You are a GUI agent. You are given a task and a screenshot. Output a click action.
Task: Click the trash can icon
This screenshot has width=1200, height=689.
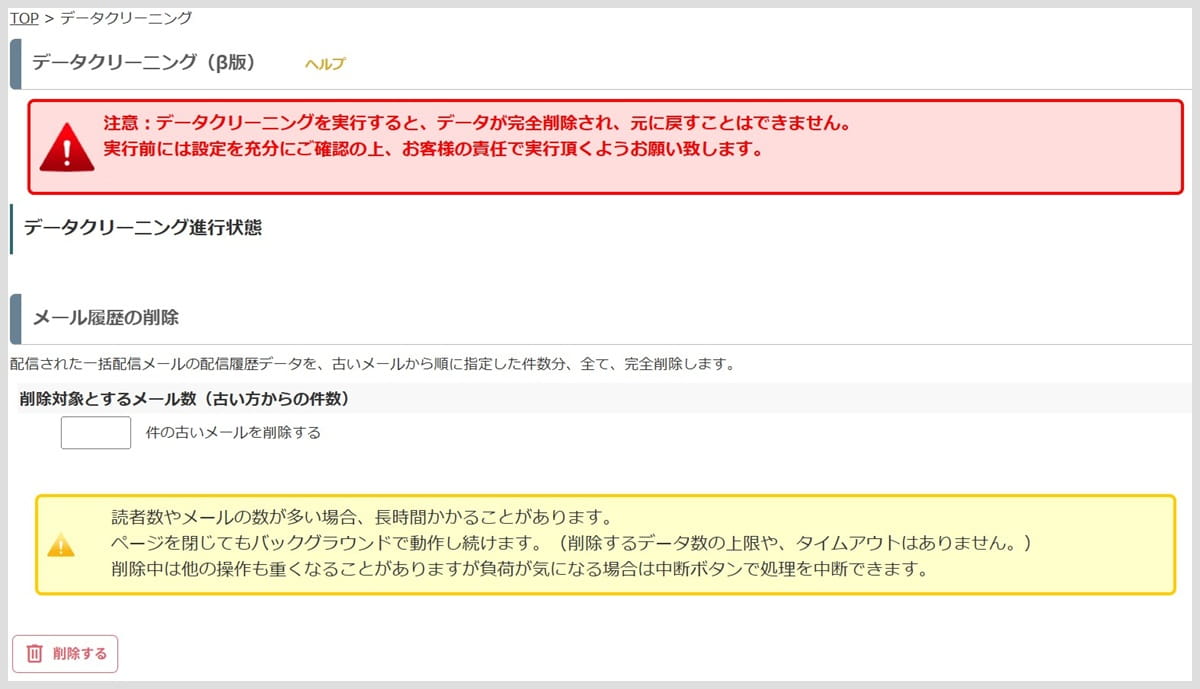(x=34, y=654)
